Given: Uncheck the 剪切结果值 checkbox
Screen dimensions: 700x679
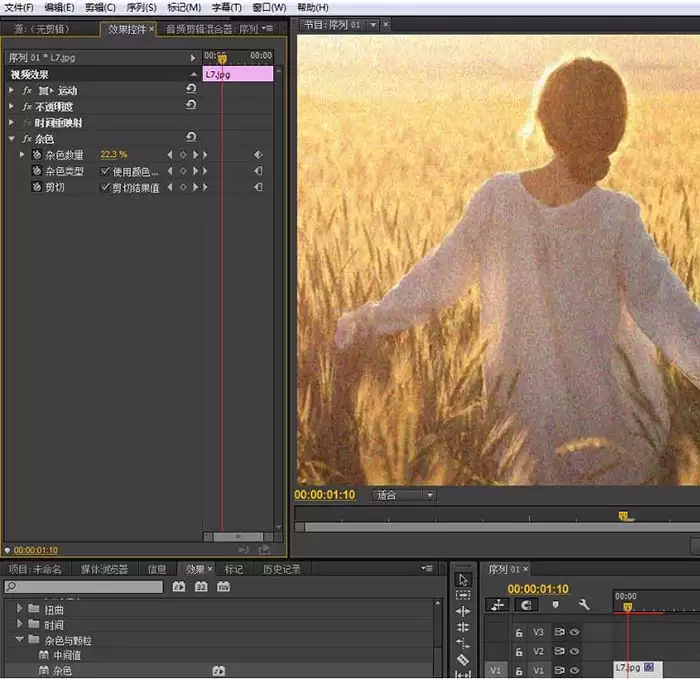Looking at the screenshot, I should click(106, 187).
